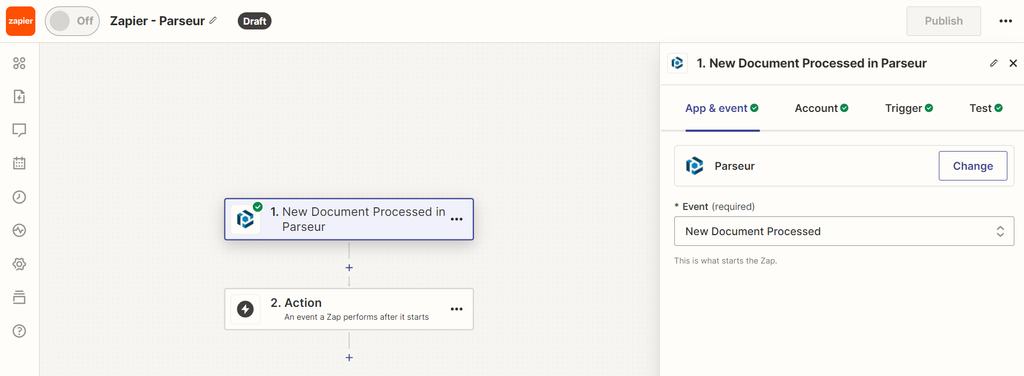Open the comments sidebar icon
The height and width of the screenshot is (376, 1024).
coord(19,130)
